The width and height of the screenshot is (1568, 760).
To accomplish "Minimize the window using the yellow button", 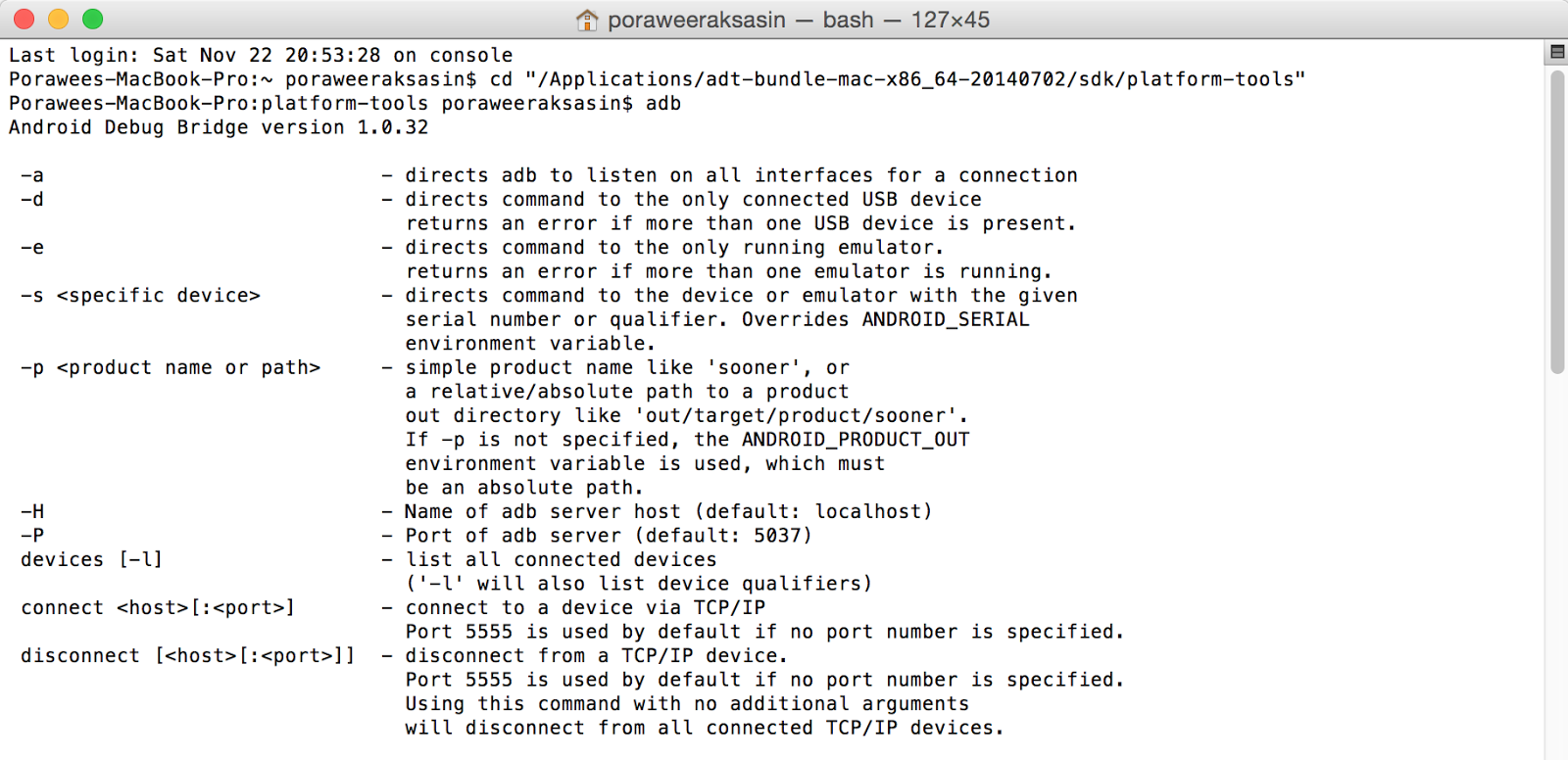I will (x=58, y=19).
